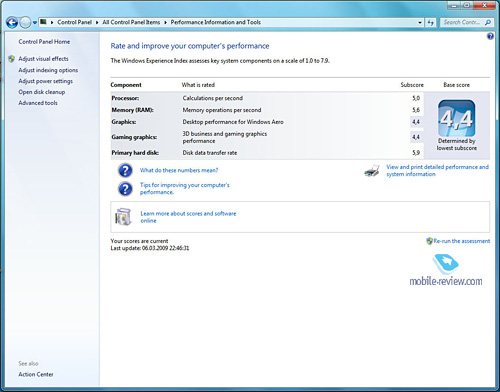Screen dimensions: 500x392
Task: Open View and print detailed performance information
Action: pyautogui.click(x=437, y=170)
